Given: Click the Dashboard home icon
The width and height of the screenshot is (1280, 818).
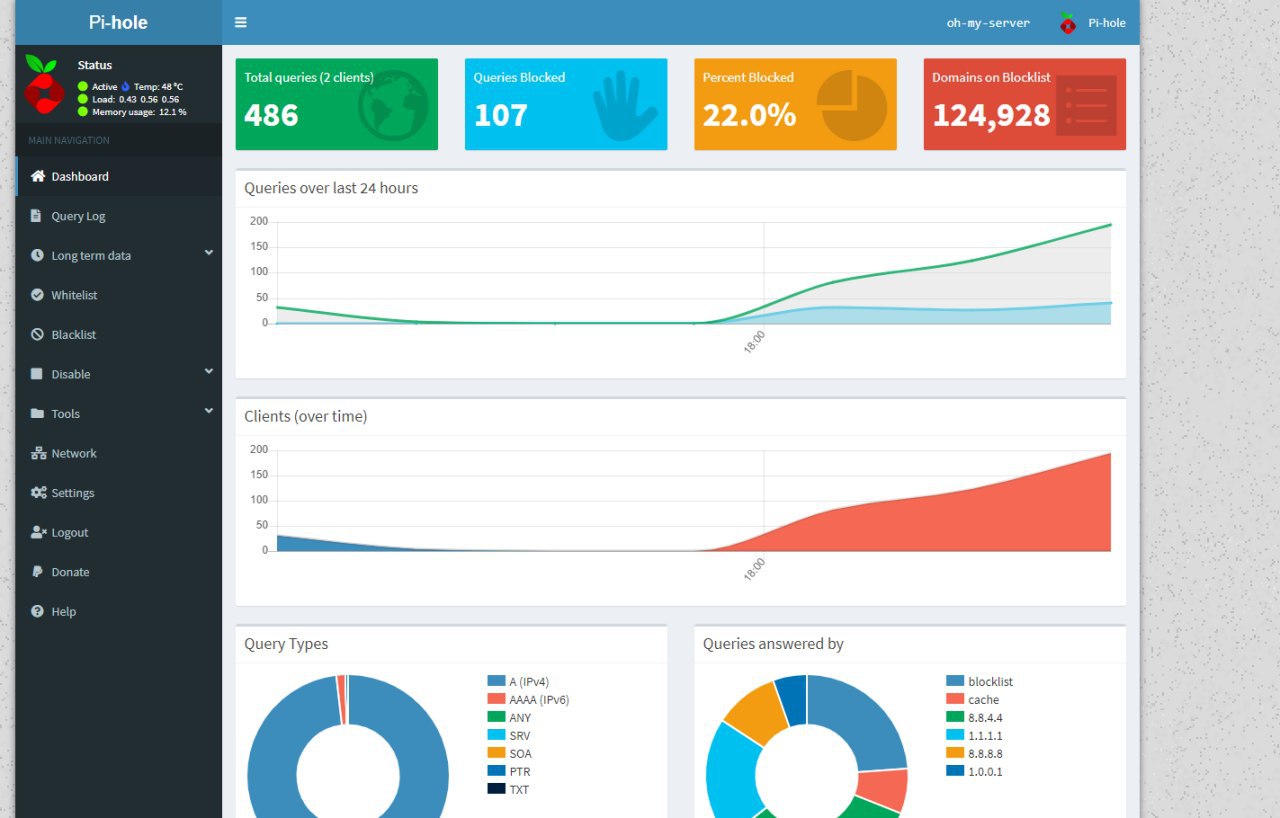Looking at the screenshot, I should [38, 176].
